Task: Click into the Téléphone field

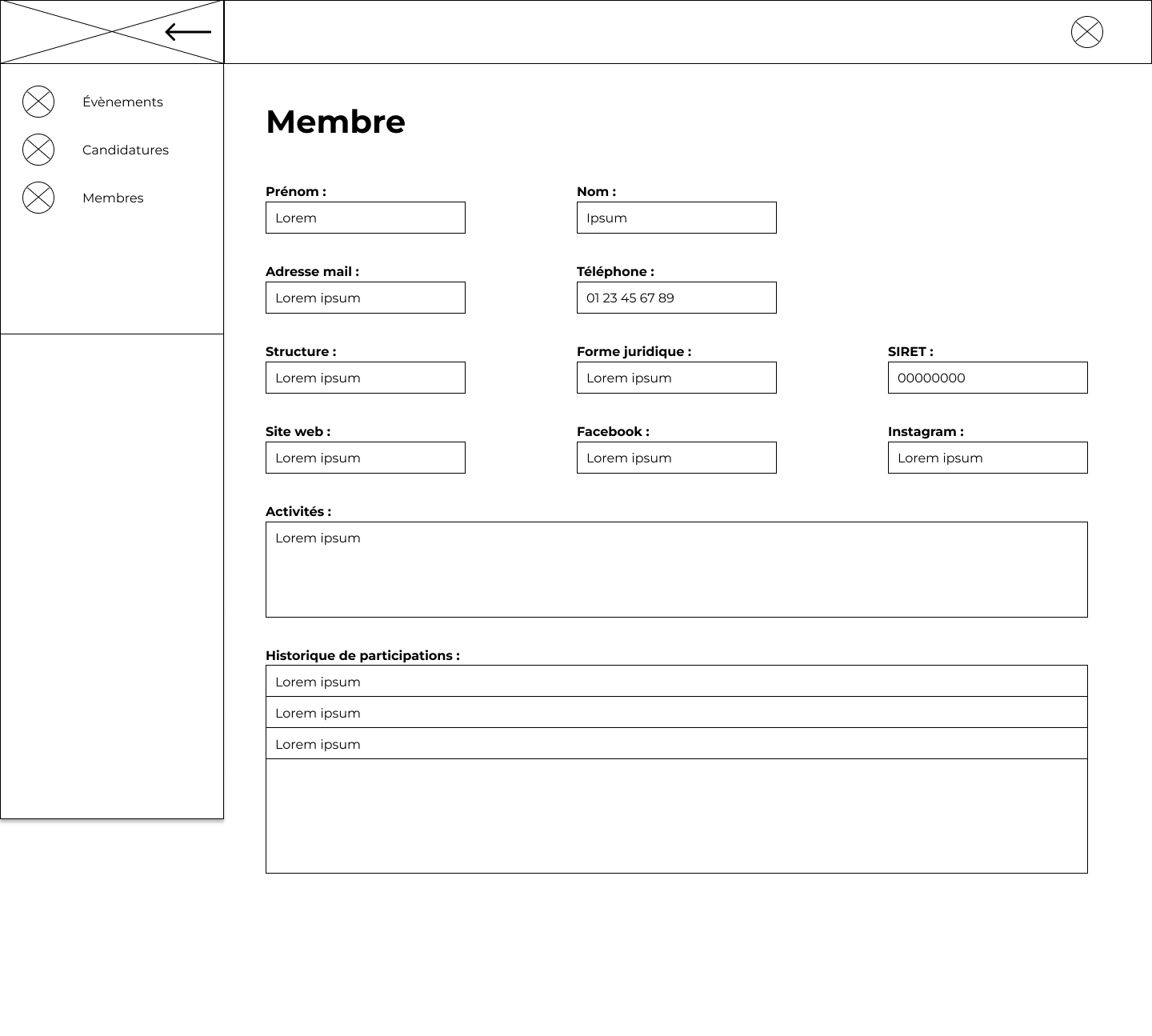Action: coord(677,298)
